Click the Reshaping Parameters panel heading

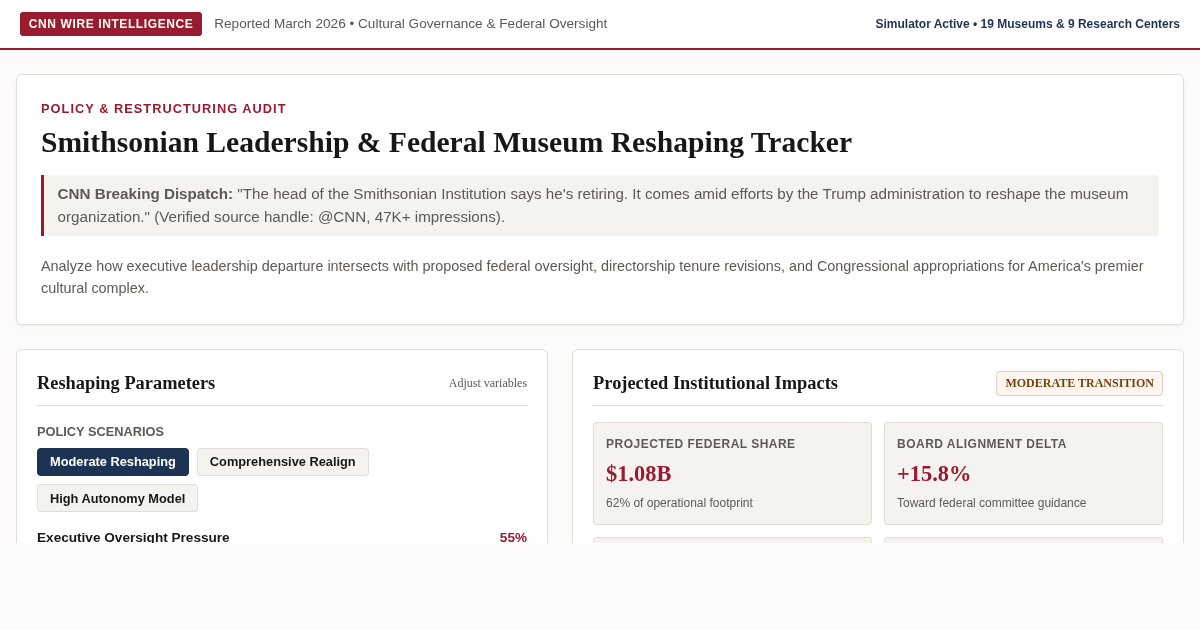point(126,383)
